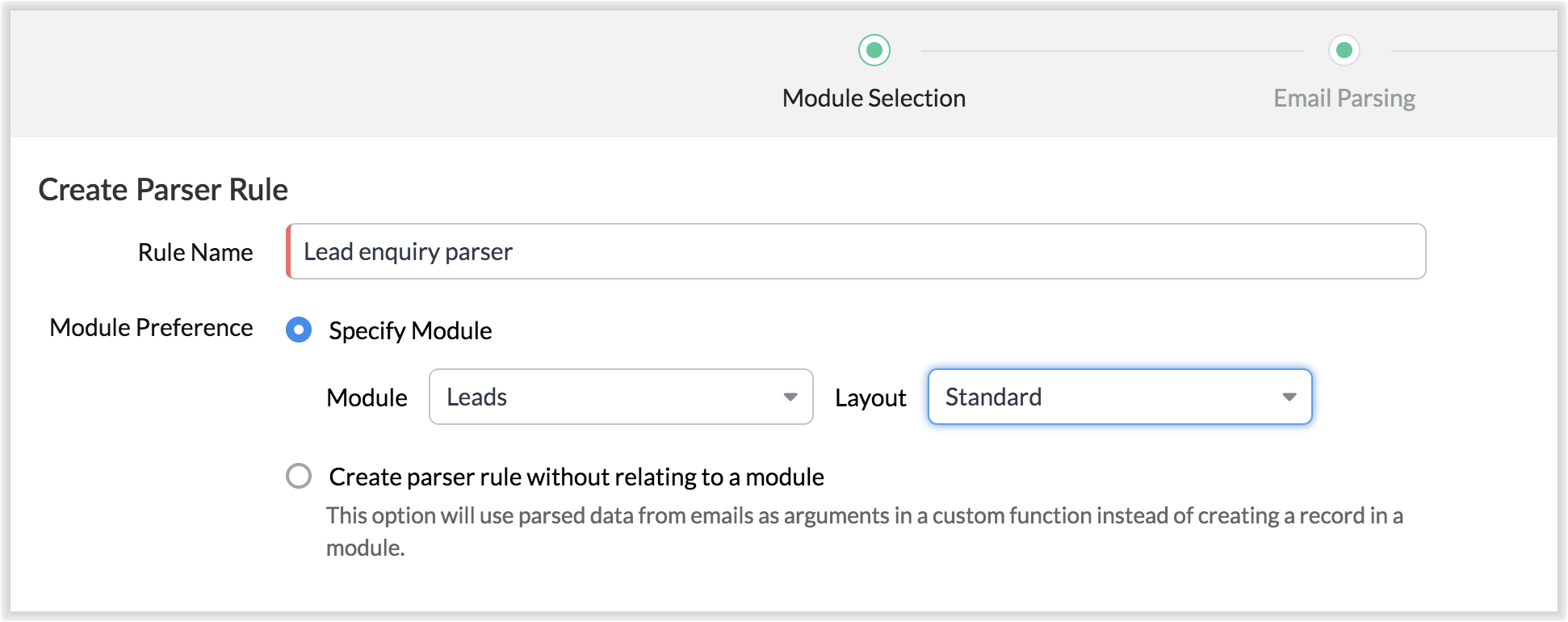Image resolution: width=1568 pixels, height=622 pixels.
Task: Open the Layout dropdown showing Standard
Action: (1119, 397)
